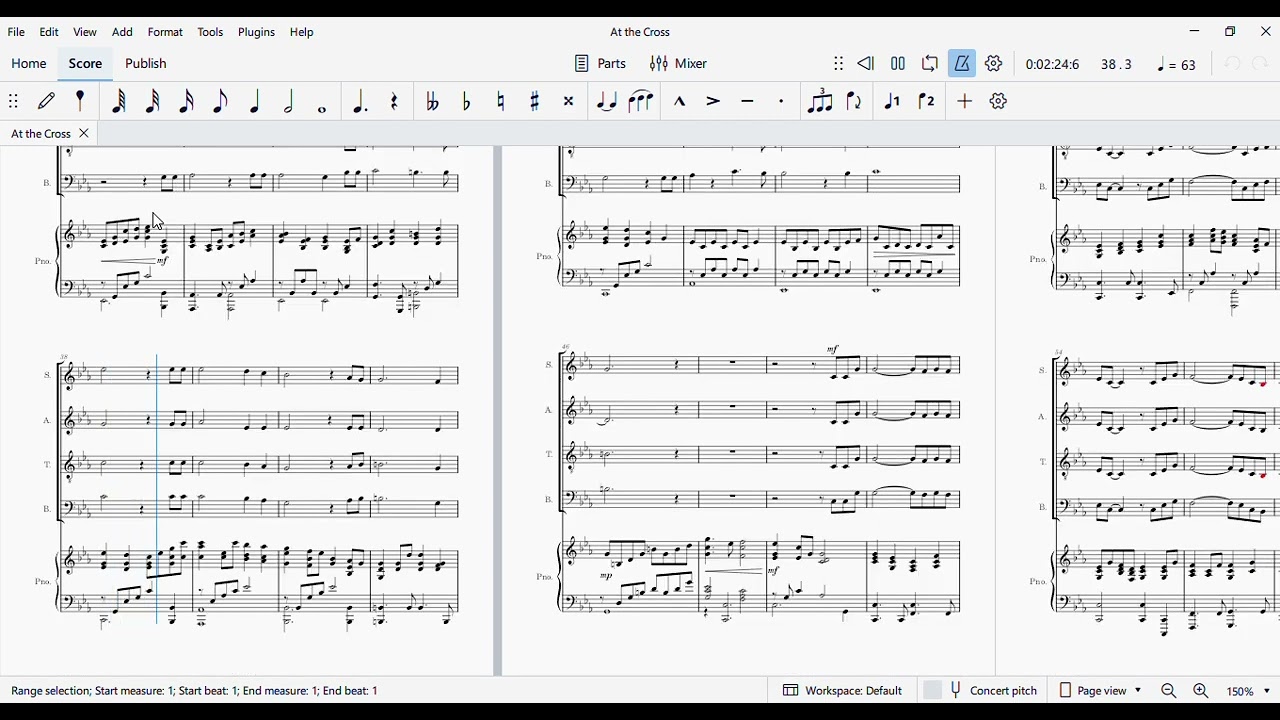Go to the Home tab
This screenshot has height=720, width=1280.
tap(29, 64)
